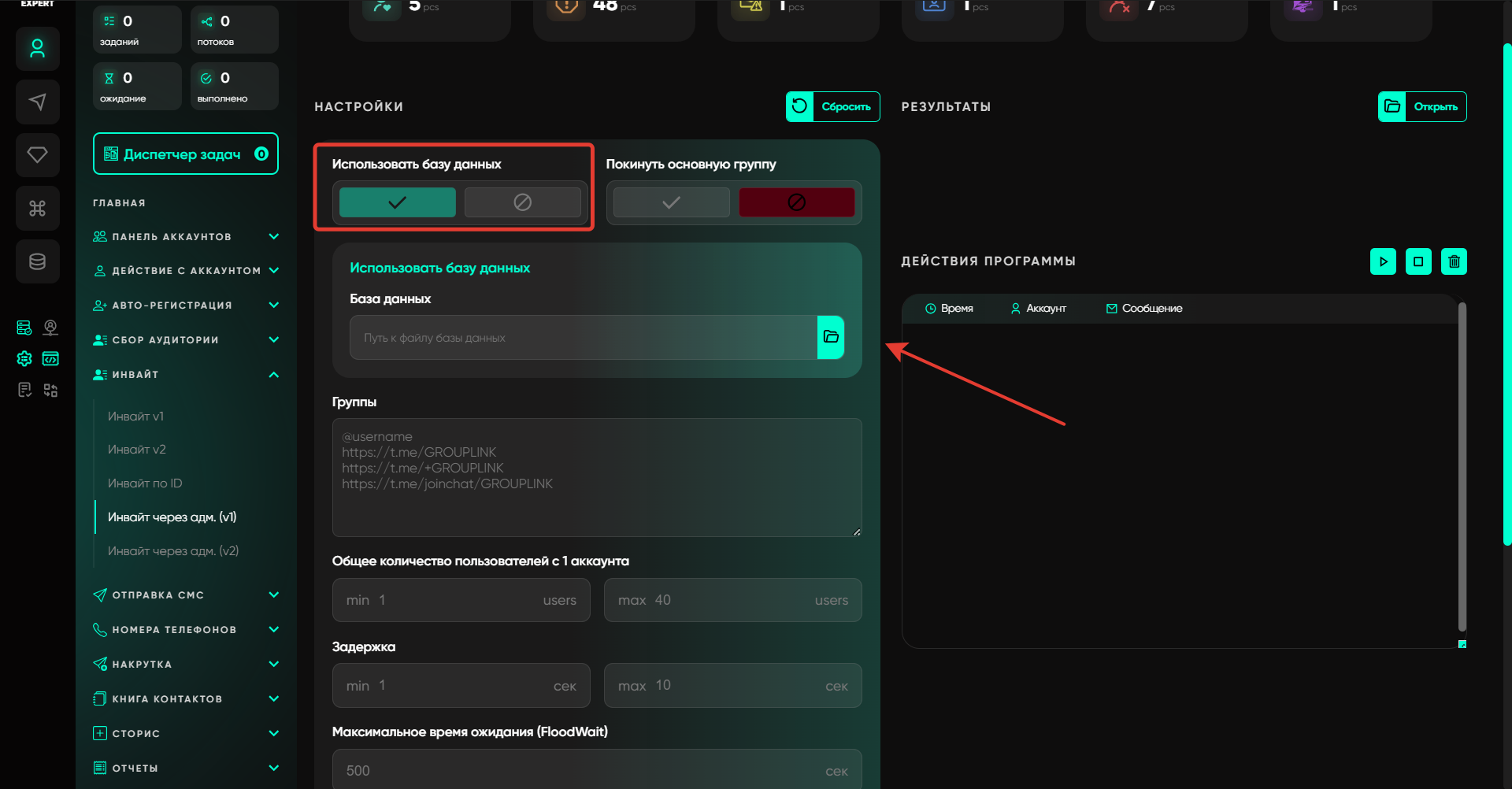Click folder icon to browse database file
This screenshot has height=789, width=1512.
[831, 337]
